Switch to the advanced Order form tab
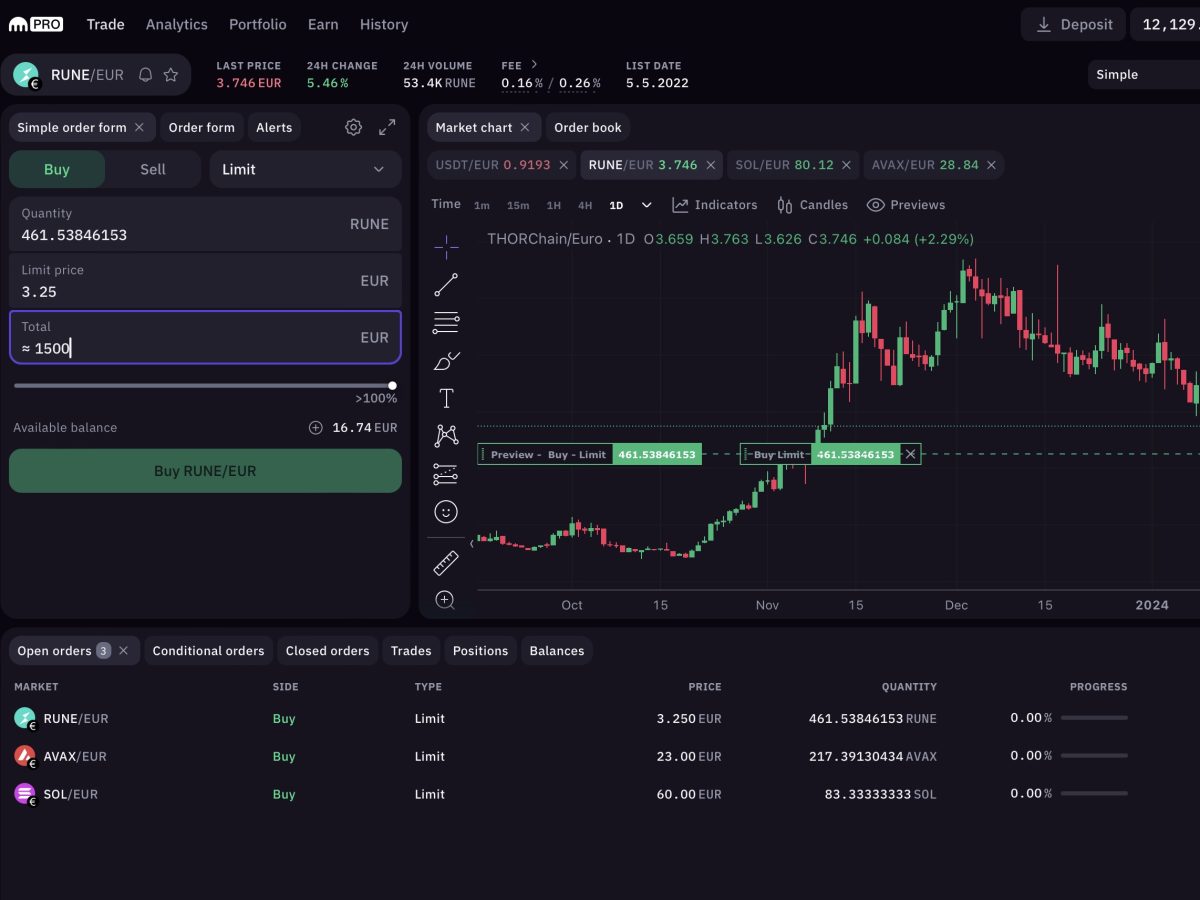Image resolution: width=1200 pixels, height=900 pixels. 202,127
